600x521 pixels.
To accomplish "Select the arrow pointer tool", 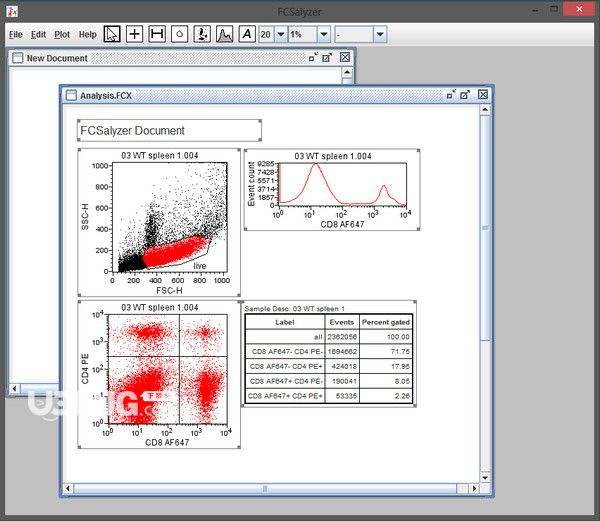I will pos(112,34).
